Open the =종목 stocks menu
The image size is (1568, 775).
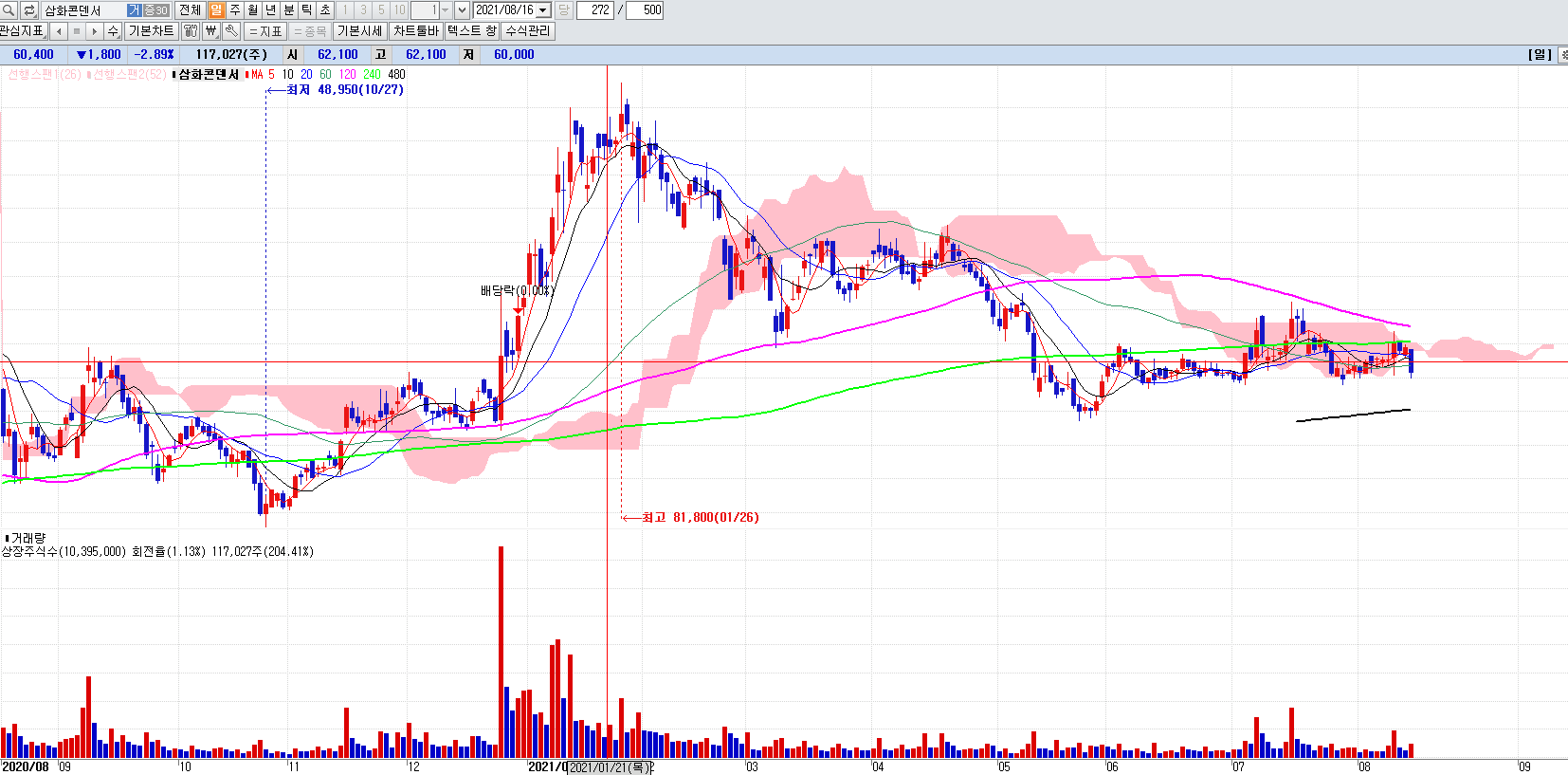(309, 31)
